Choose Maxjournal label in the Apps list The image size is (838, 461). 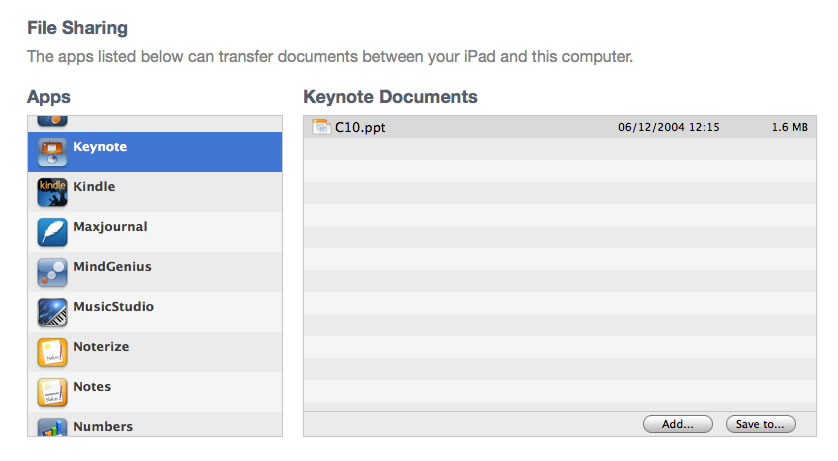(110, 227)
